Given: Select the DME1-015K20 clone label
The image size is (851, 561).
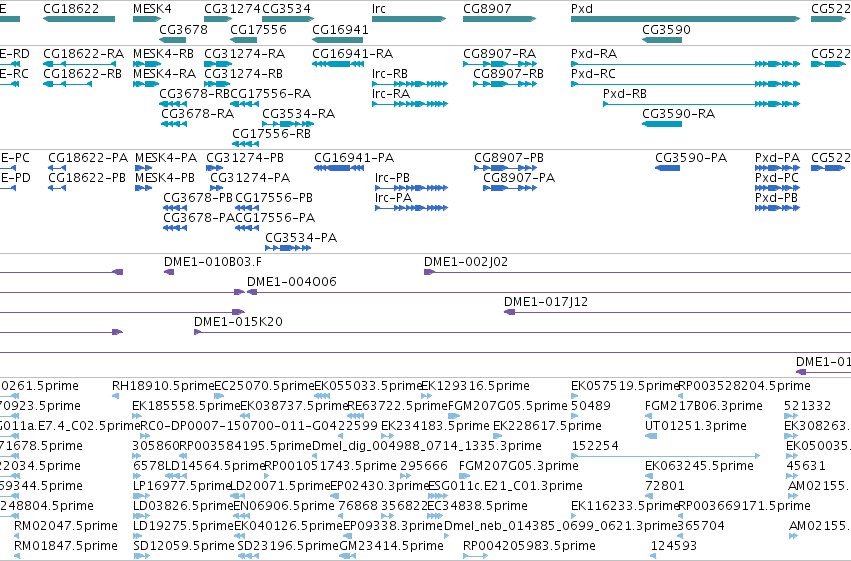Looking at the screenshot, I should coord(238,322).
